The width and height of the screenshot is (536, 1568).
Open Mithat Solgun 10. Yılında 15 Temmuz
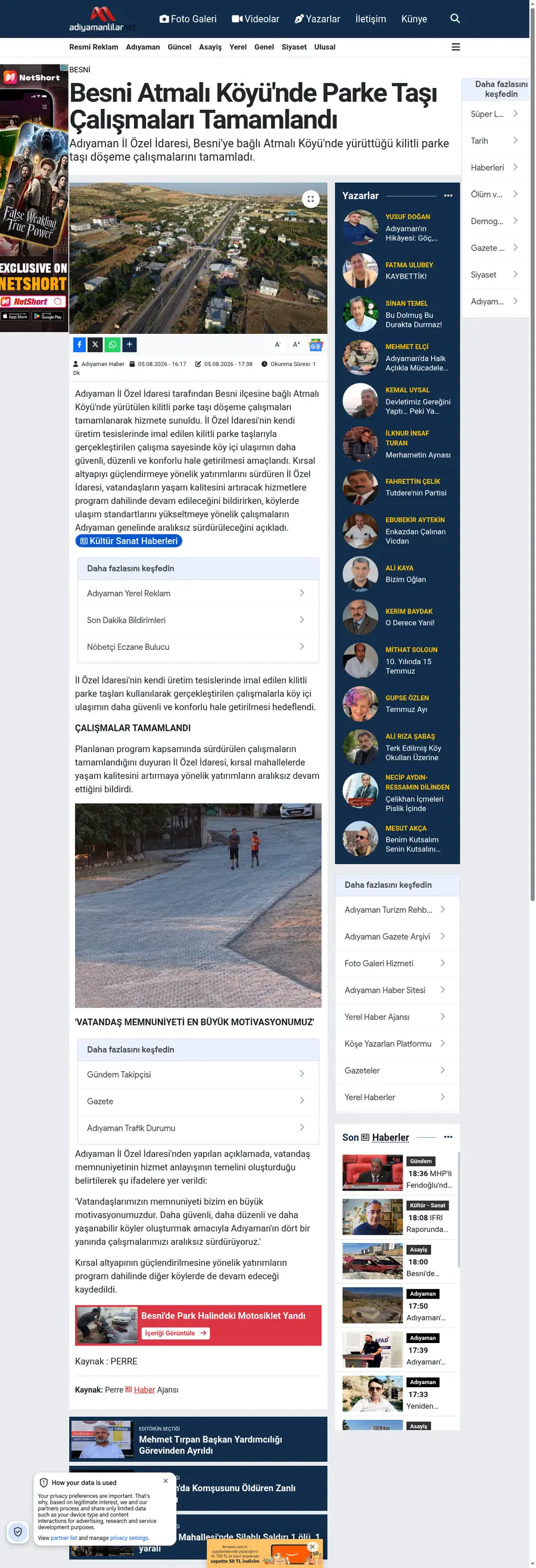coord(409,666)
